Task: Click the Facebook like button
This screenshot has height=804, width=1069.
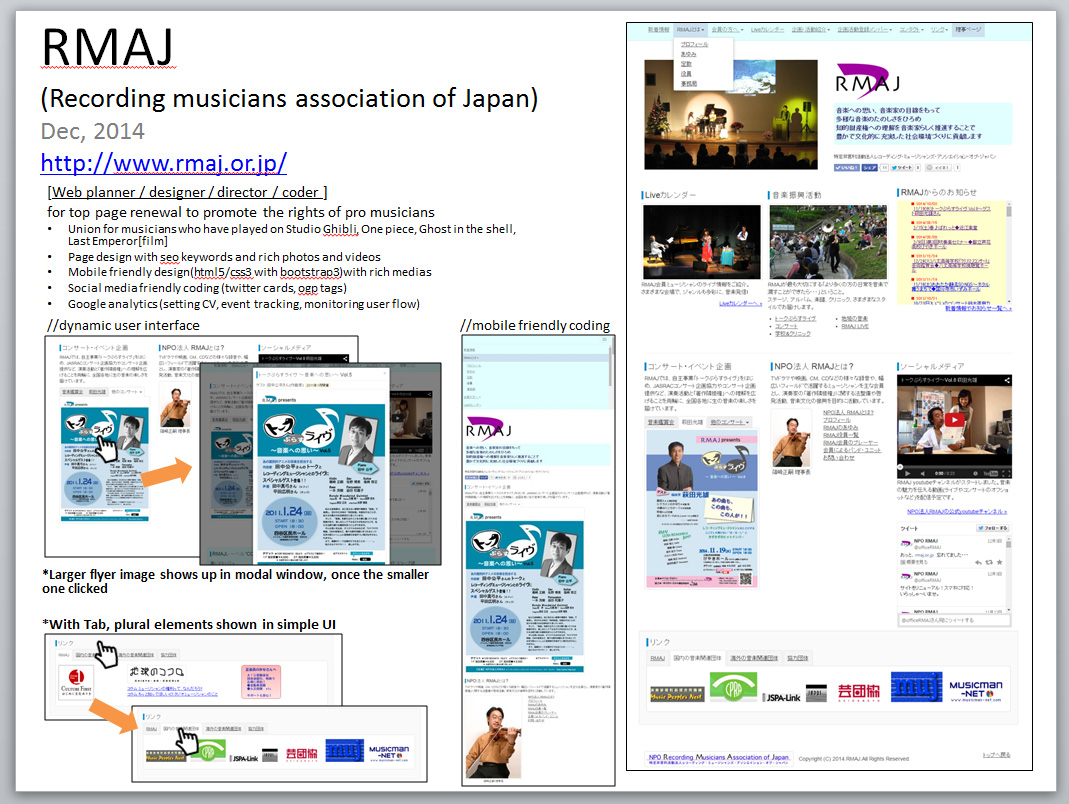Action: [846, 168]
